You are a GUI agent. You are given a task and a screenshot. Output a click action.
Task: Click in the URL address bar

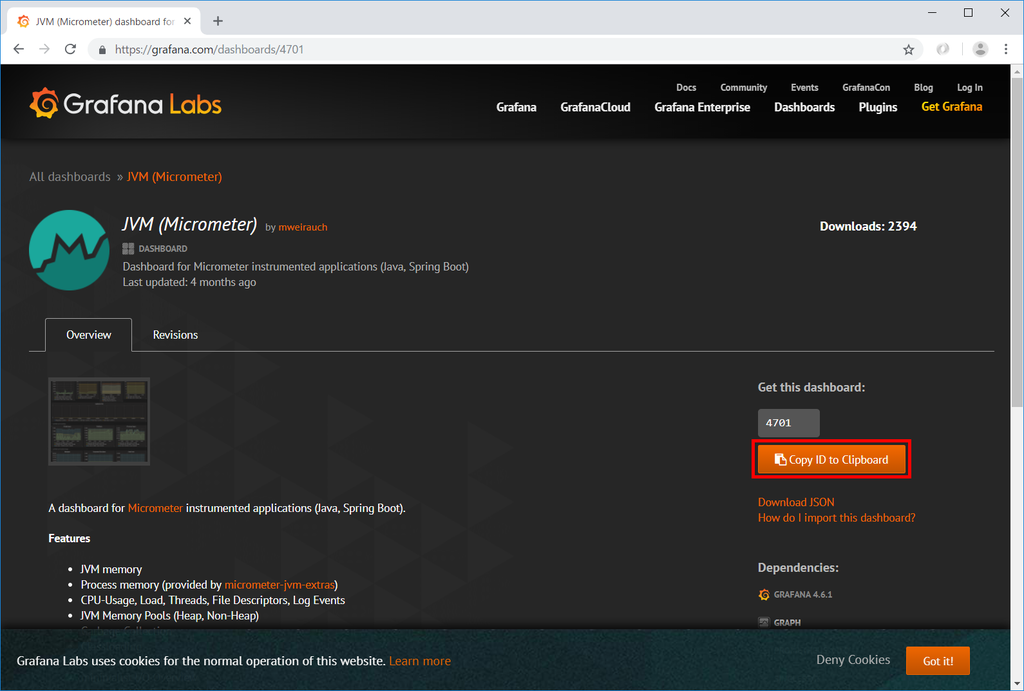coord(503,50)
